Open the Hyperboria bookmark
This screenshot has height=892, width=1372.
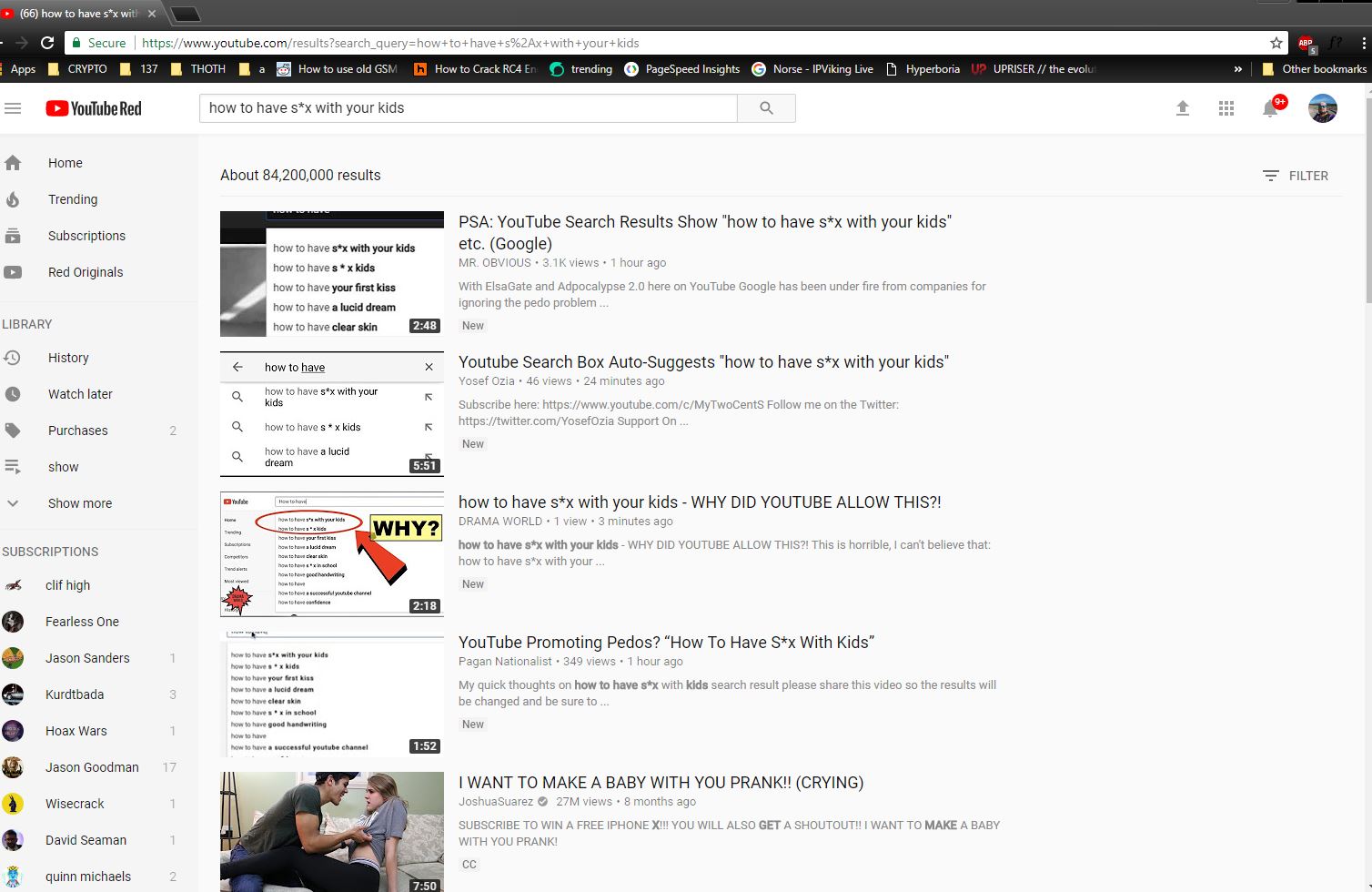922,69
